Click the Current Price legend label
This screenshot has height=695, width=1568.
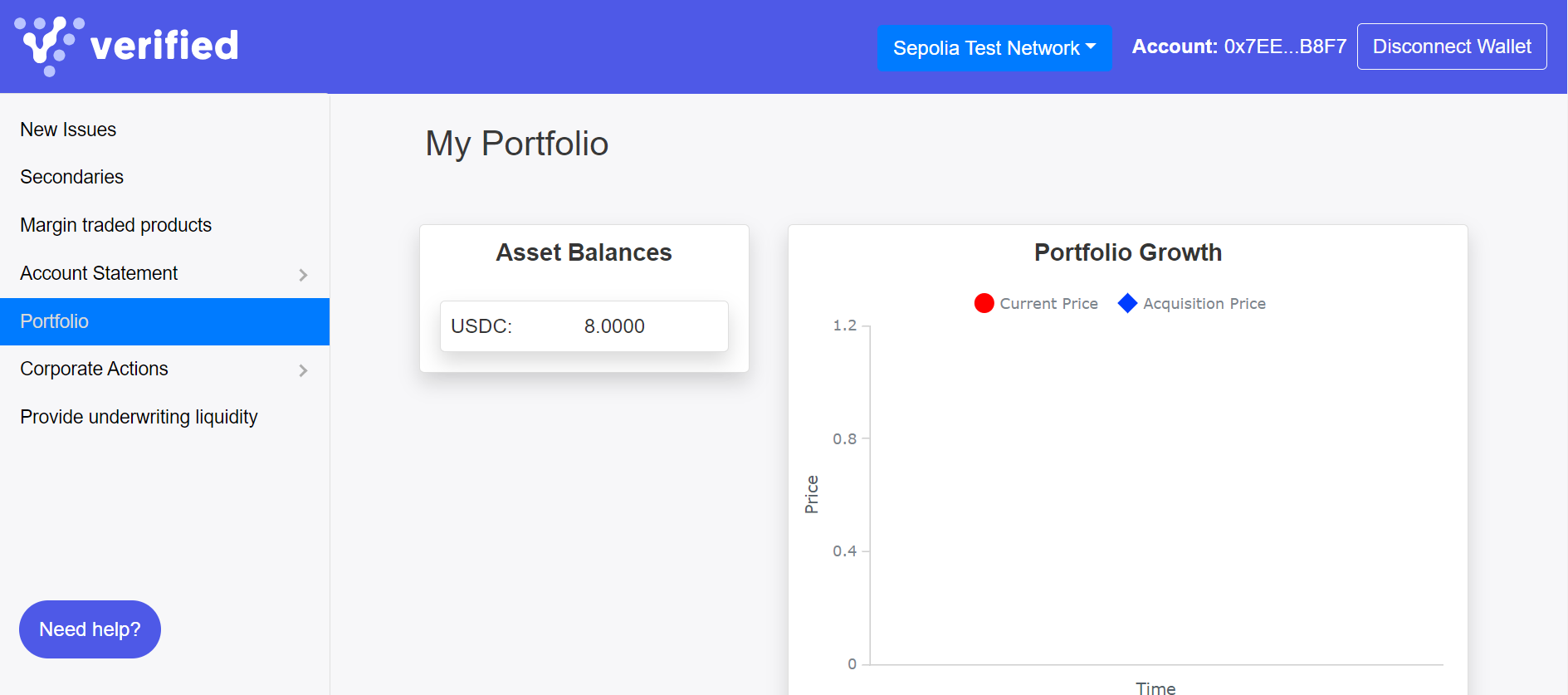pos(1048,304)
